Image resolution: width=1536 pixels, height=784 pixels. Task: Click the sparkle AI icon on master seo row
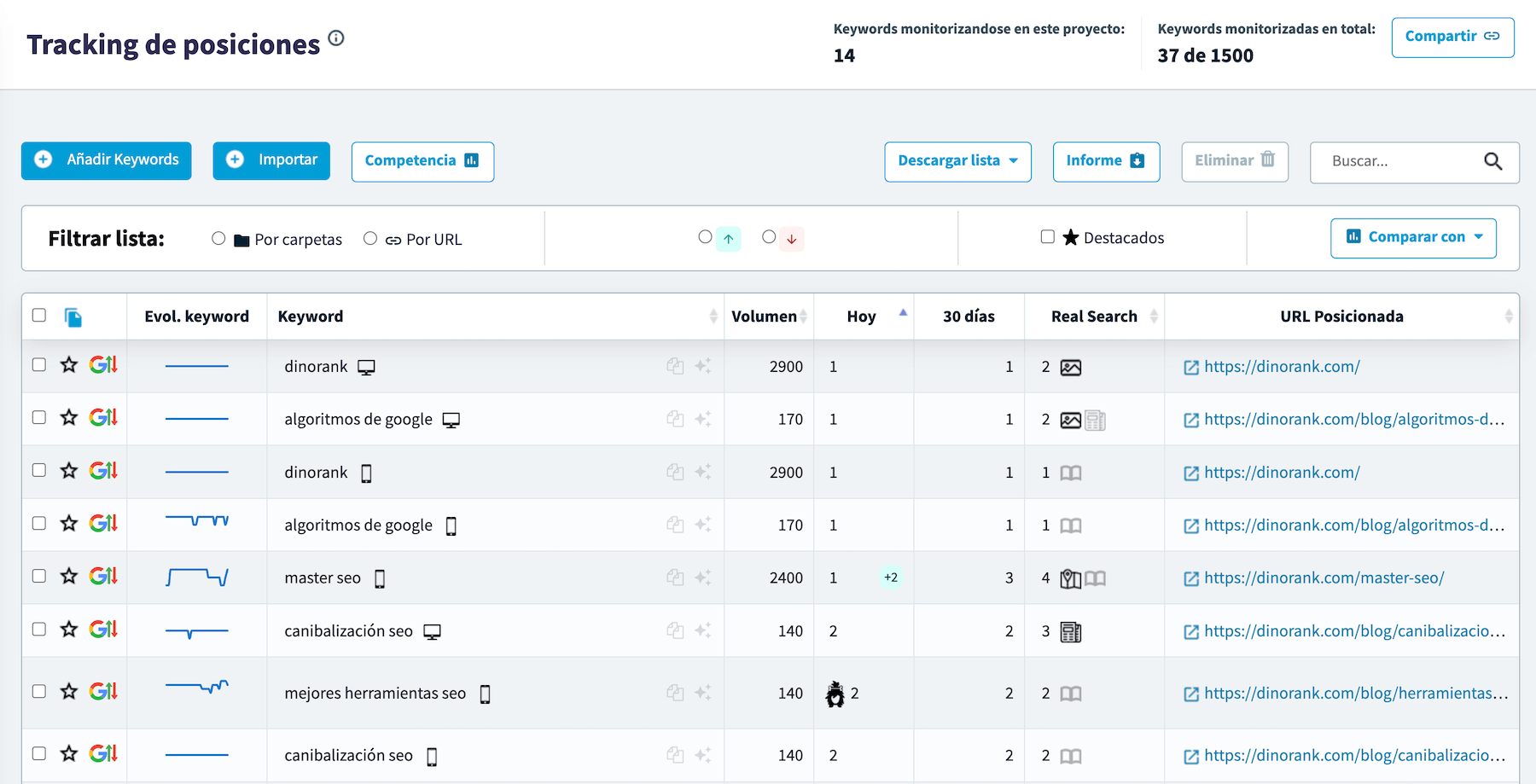coord(703,578)
